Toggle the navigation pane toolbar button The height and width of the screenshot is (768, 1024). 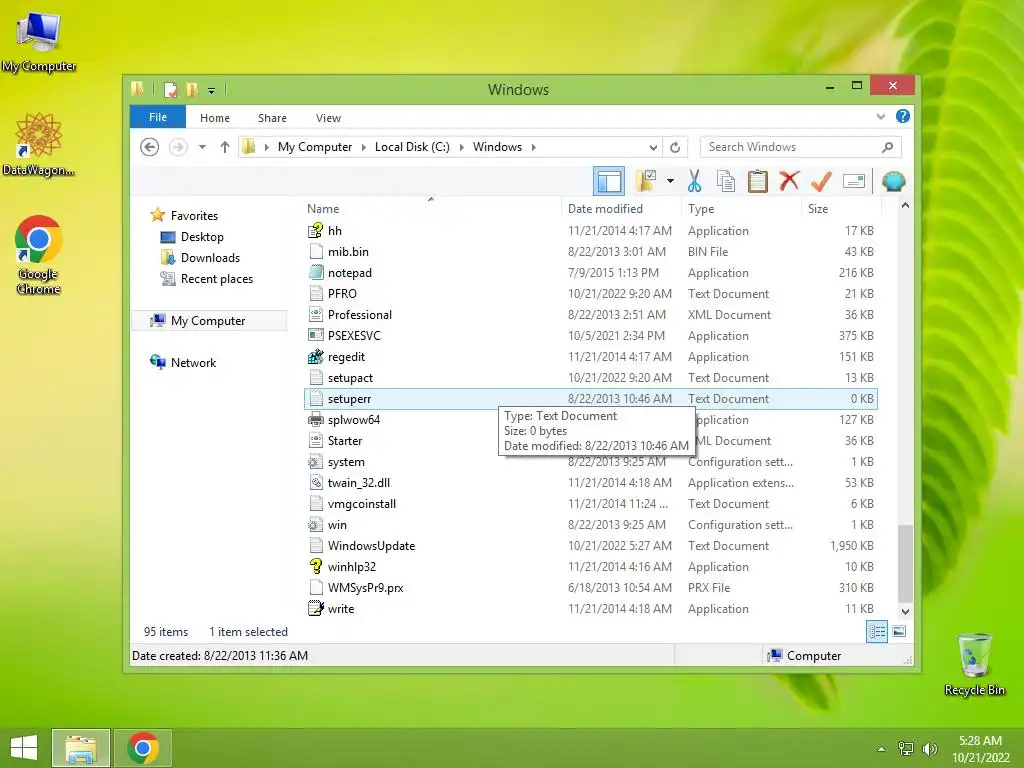tap(609, 181)
